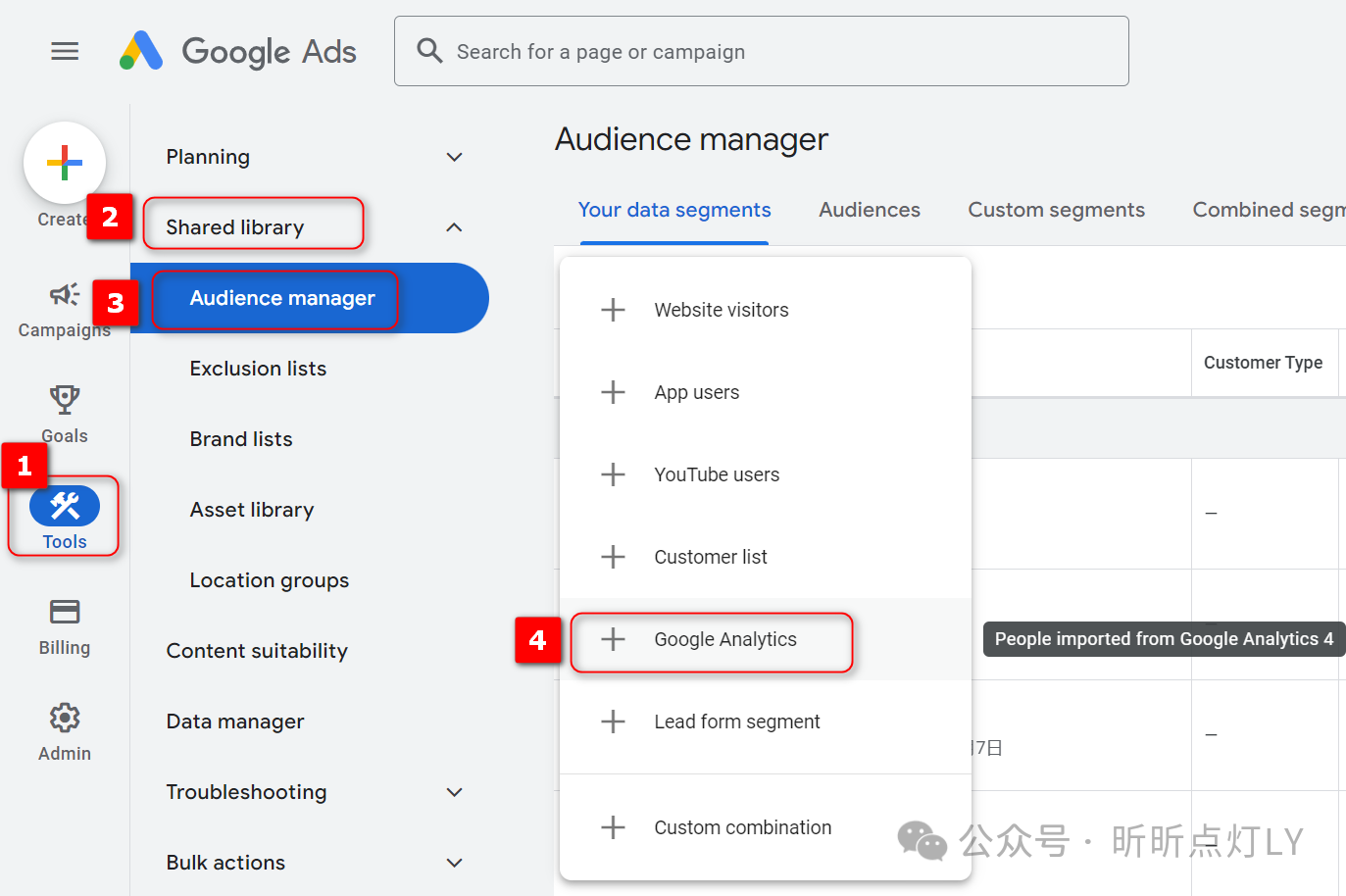The width and height of the screenshot is (1346, 896).
Task: Click plus icon next to Lead form segment
Action: (613, 722)
